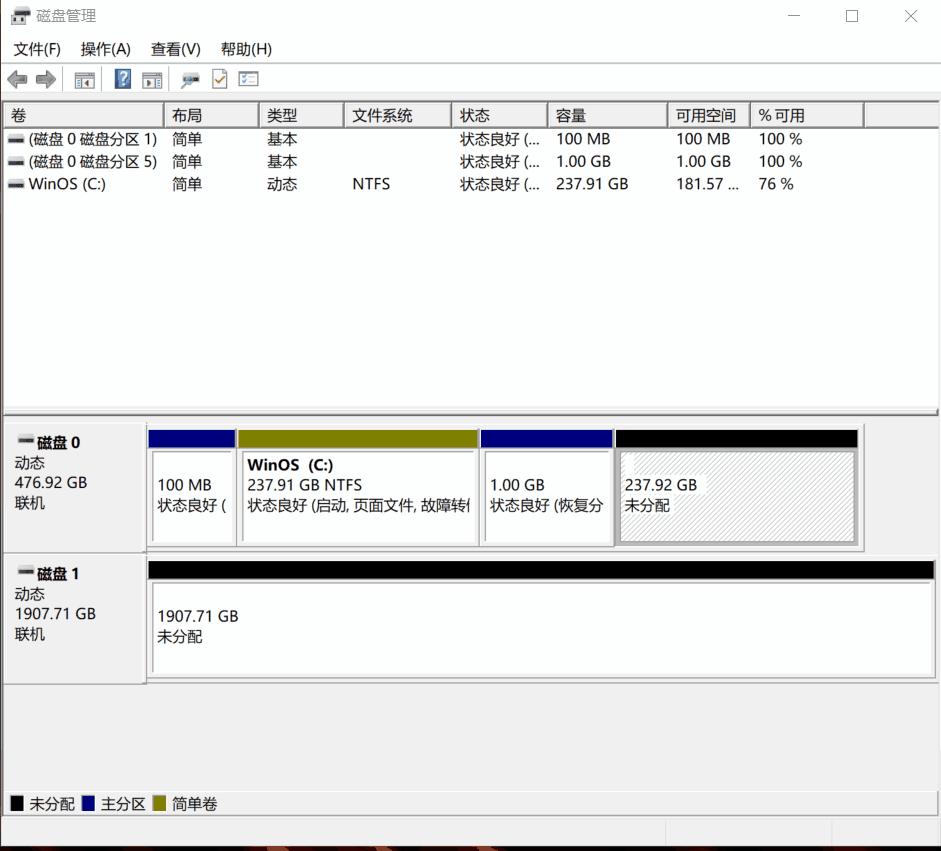Click the Back arrow toolbar icon
The image size is (941, 851).
pos(17,79)
